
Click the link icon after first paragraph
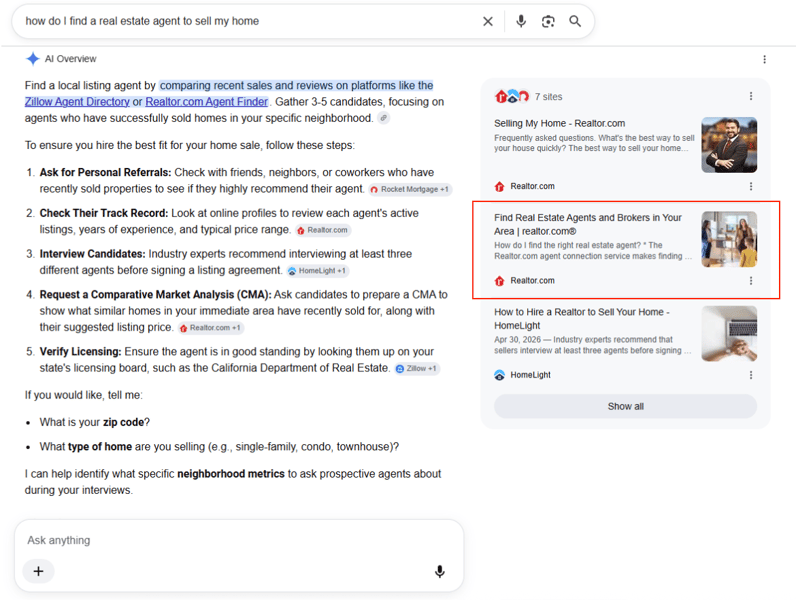pyautogui.click(x=384, y=118)
